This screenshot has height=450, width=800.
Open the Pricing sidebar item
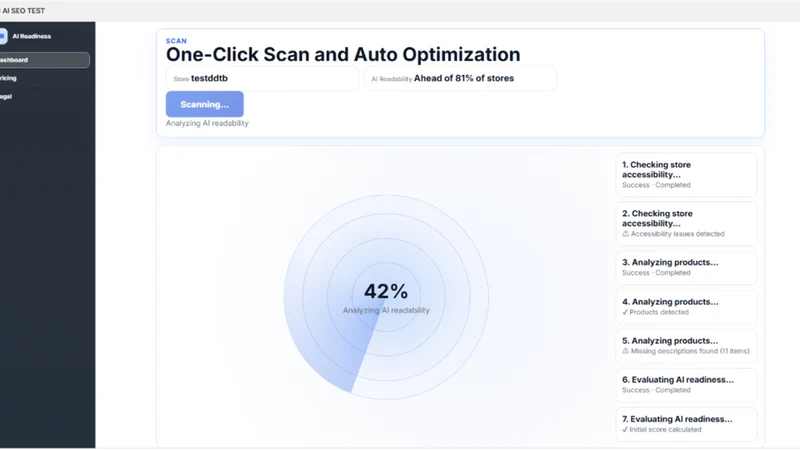(x=8, y=78)
